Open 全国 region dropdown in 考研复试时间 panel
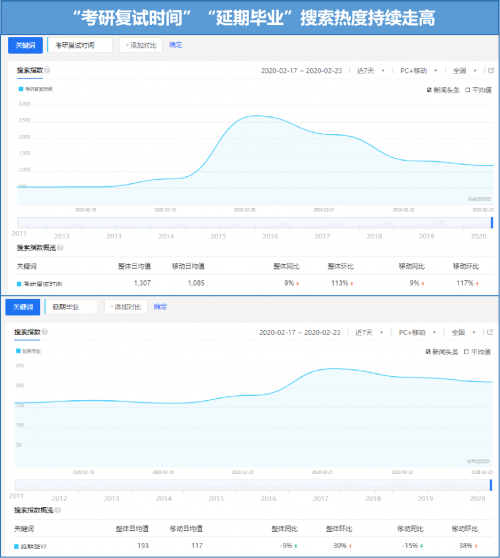Image resolution: width=500 pixels, height=558 pixels. coord(464,70)
